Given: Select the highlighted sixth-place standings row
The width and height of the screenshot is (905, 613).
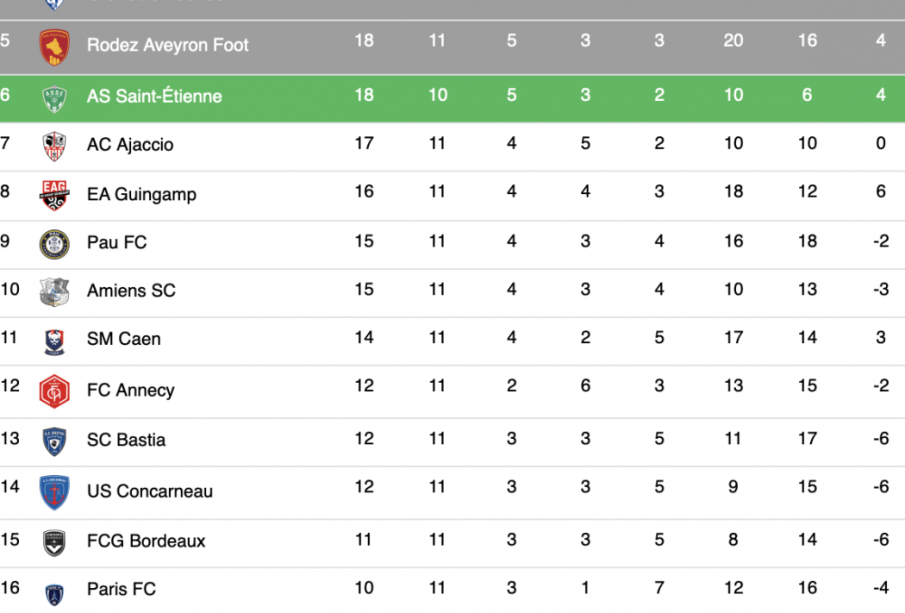Looking at the screenshot, I should (450, 97).
